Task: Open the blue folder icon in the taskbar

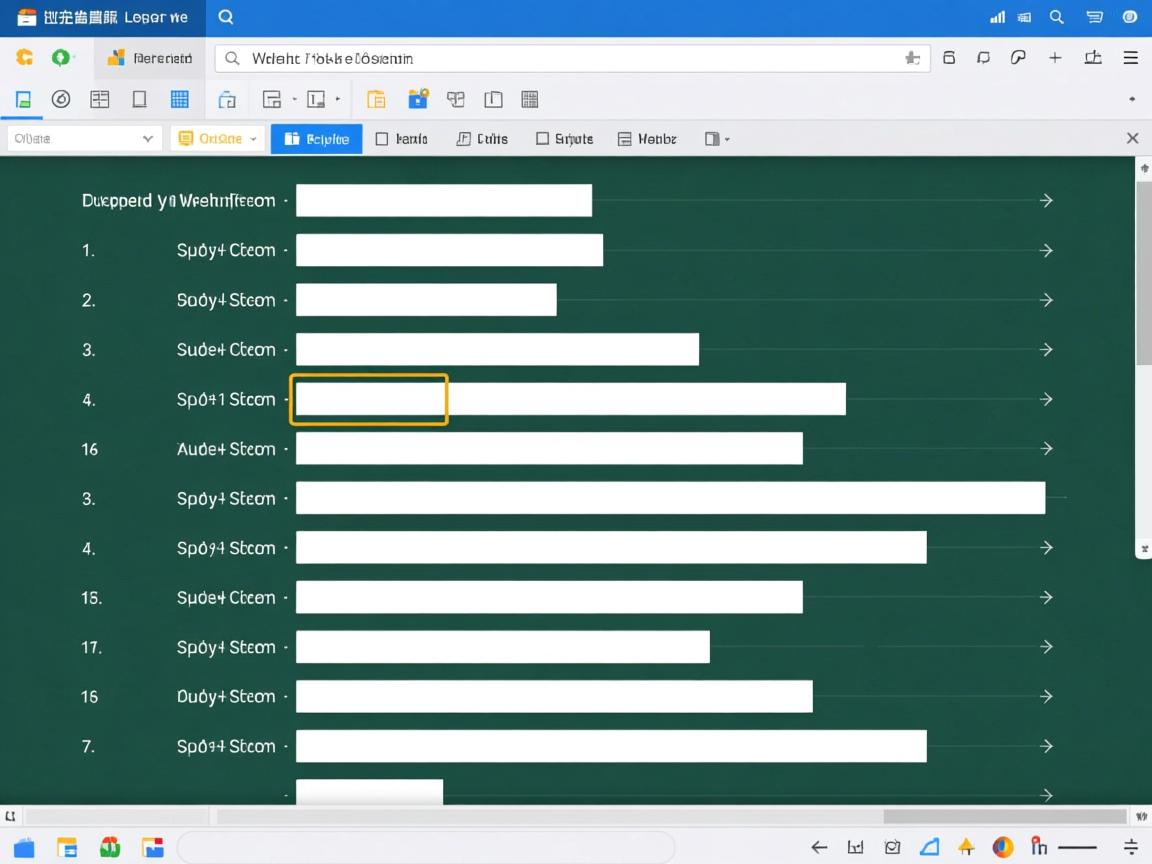Action: [24, 848]
